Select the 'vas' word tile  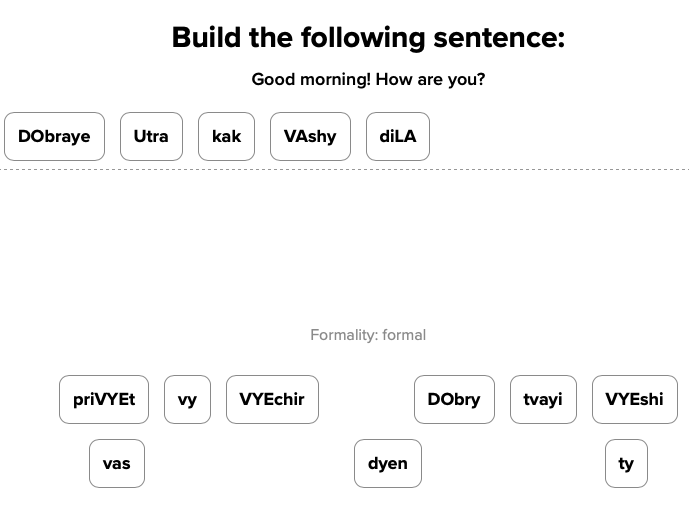click(117, 464)
